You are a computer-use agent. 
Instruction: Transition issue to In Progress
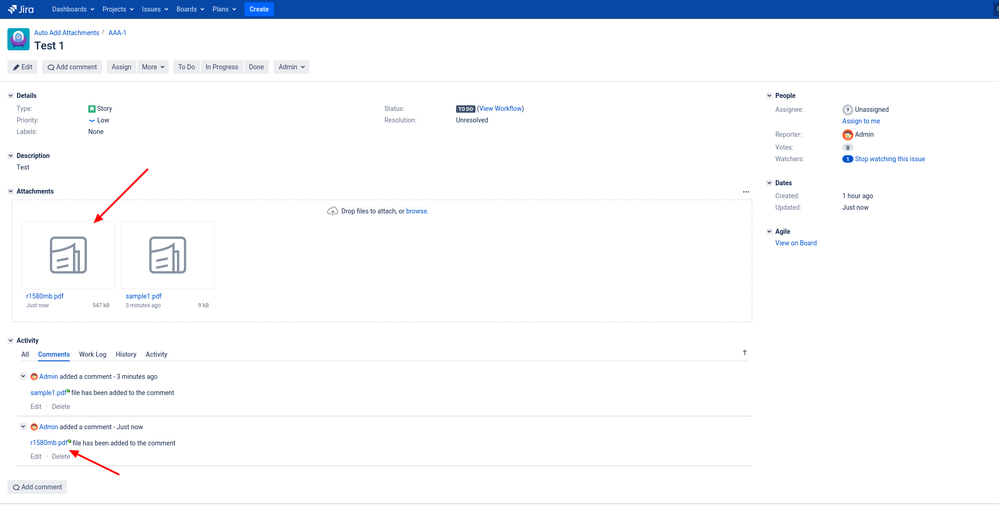coord(222,67)
